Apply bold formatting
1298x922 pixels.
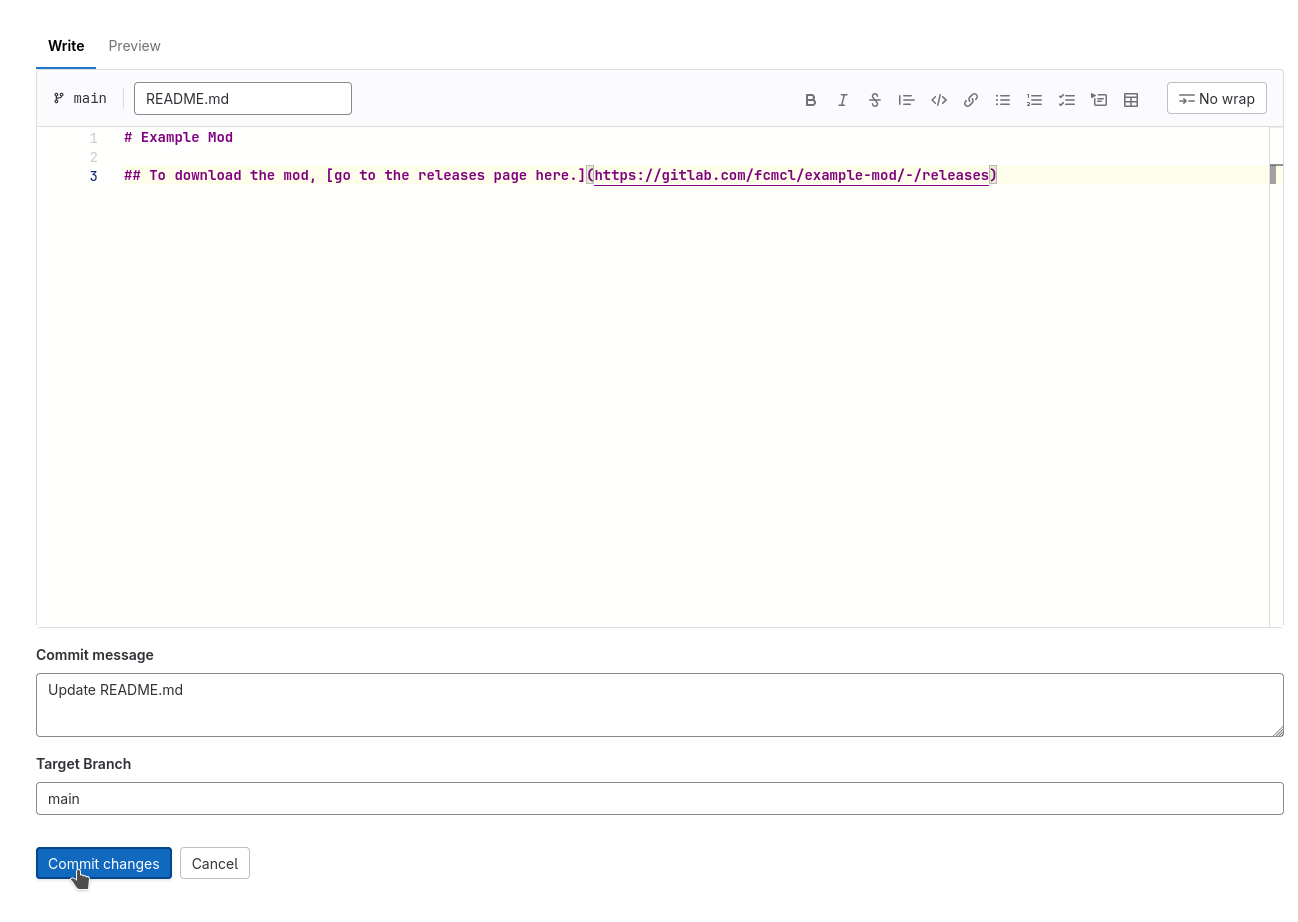[x=811, y=100]
